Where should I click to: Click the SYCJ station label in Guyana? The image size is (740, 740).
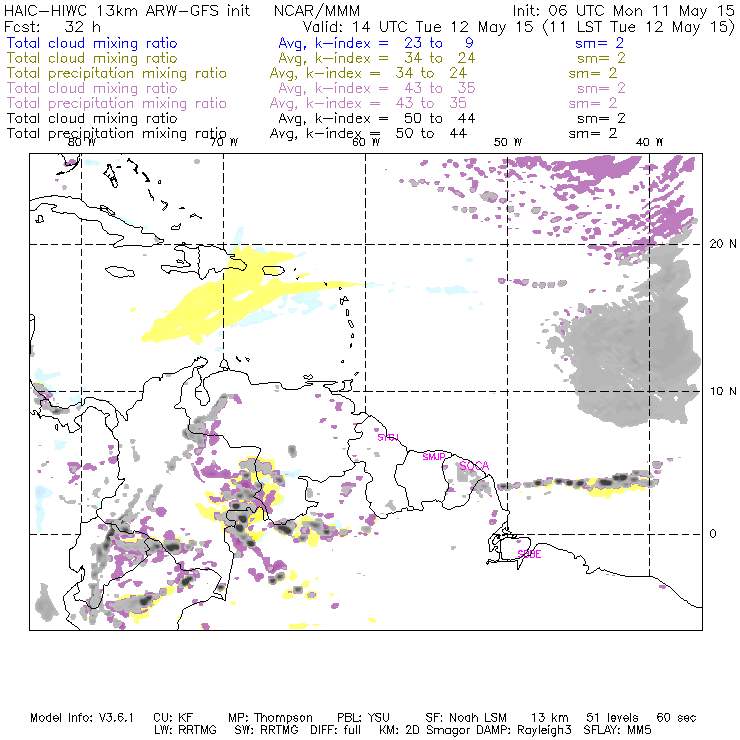388,437
